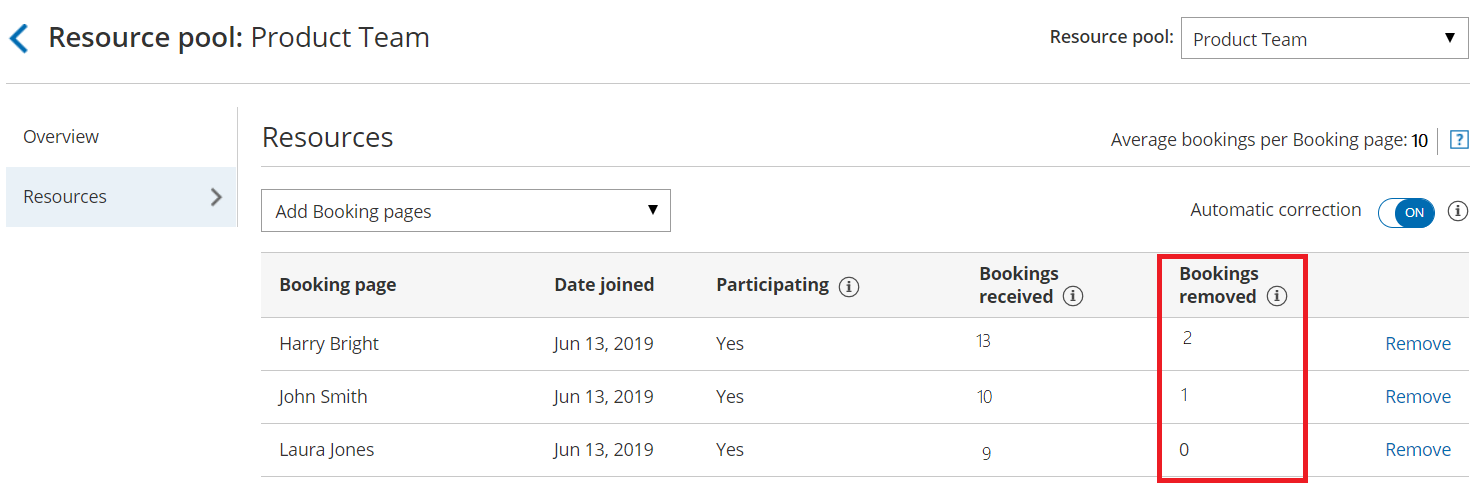
Task: Open the Resource pool Product Team dropdown
Action: point(1324,39)
